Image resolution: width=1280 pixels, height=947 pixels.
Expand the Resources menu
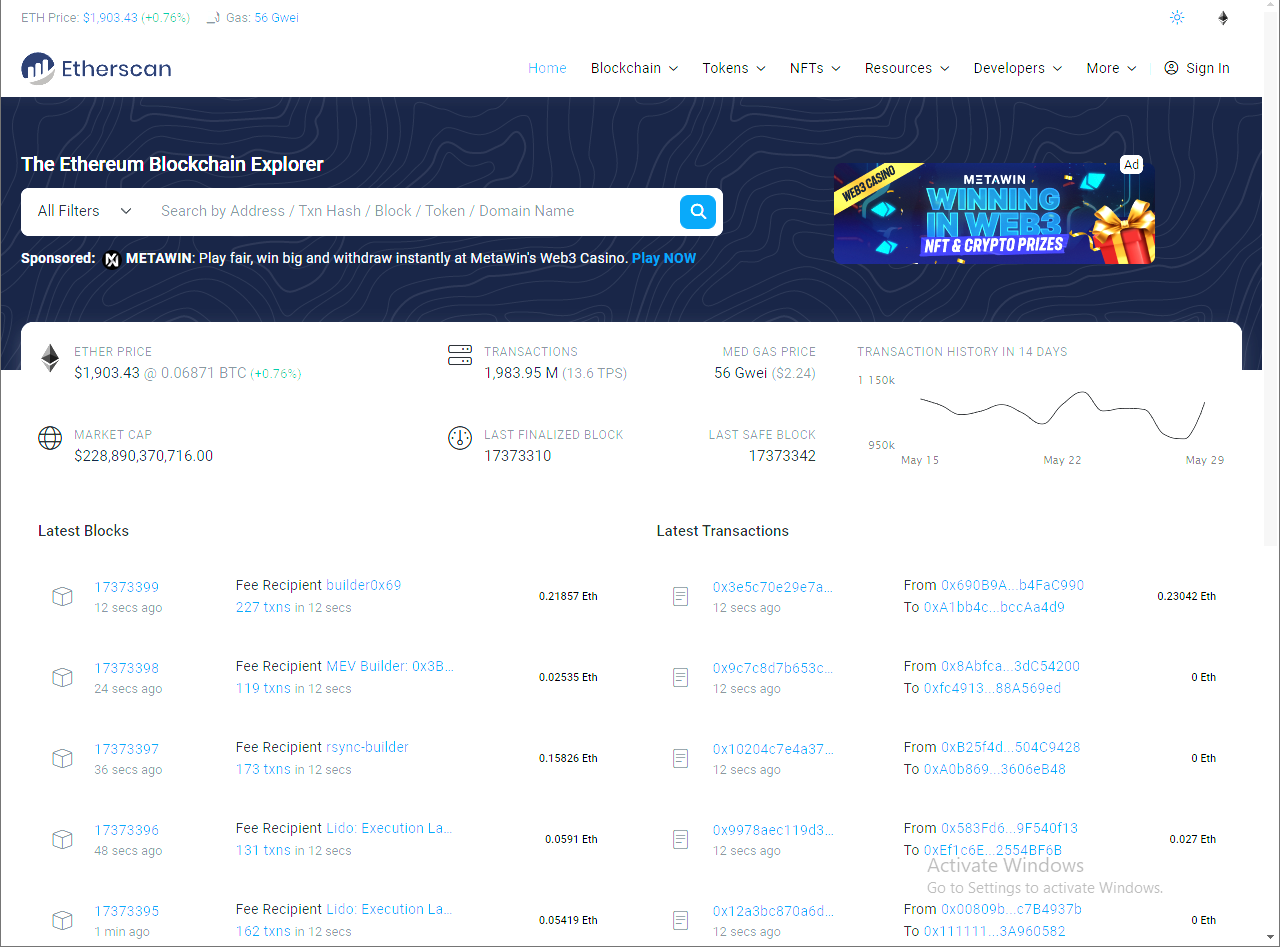coord(907,68)
